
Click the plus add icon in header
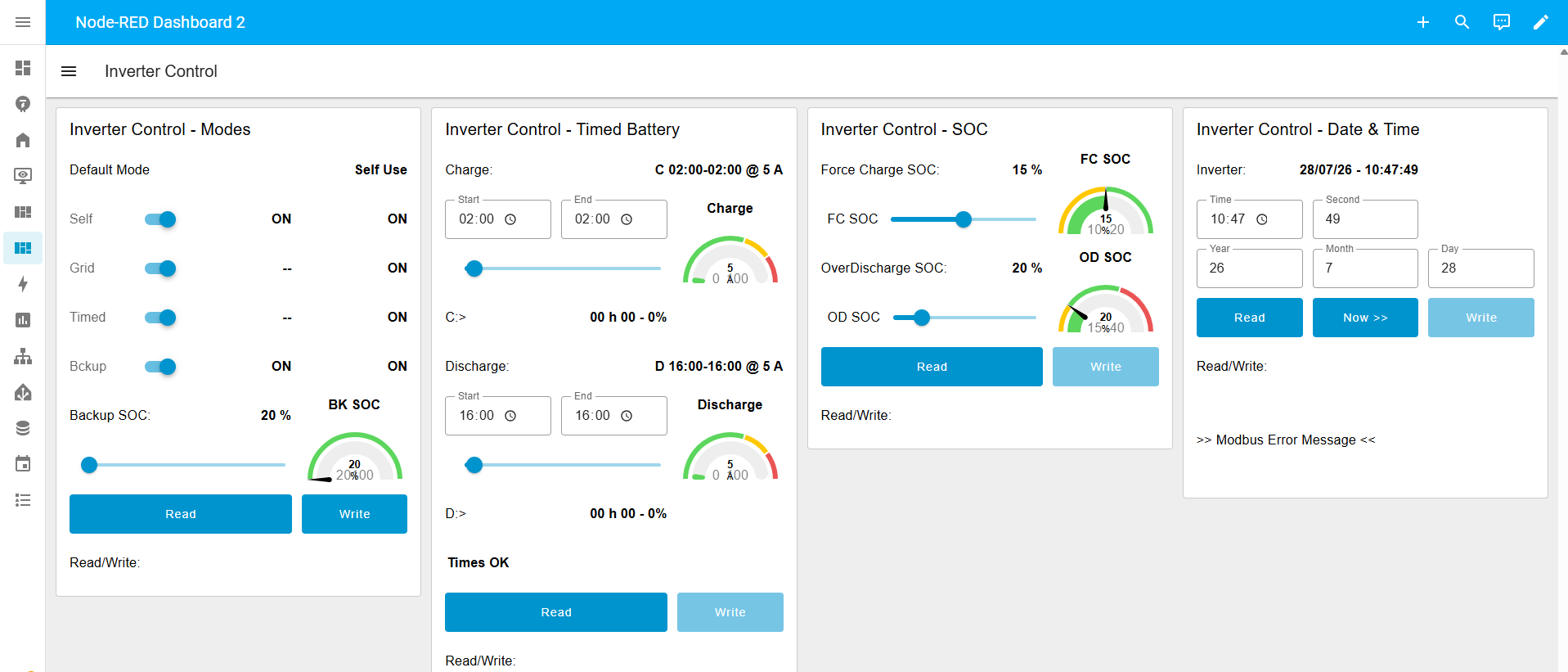tap(1423, 22)
